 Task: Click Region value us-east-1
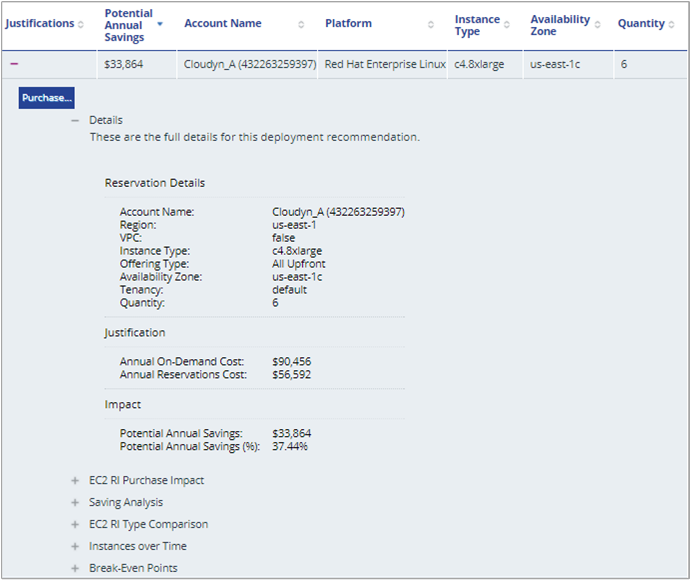294,225
